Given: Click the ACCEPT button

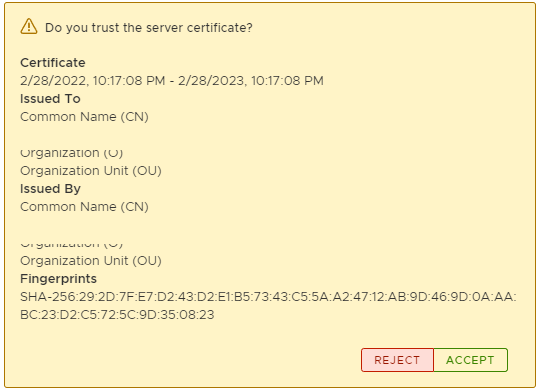Looking at the screenshot, I should point(470,360).
